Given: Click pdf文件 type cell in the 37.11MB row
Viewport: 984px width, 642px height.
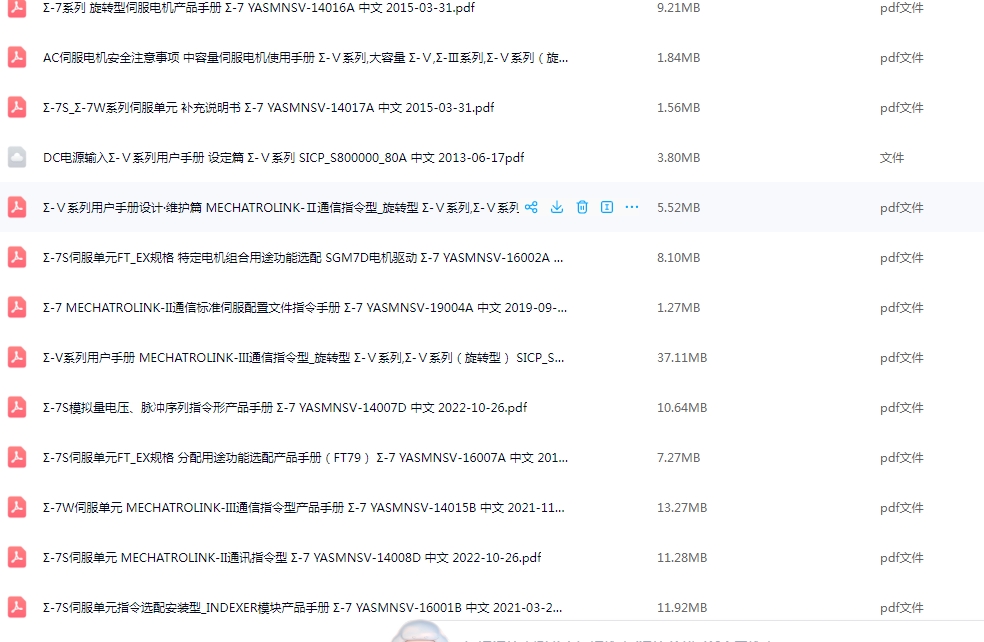Looking at the screenshot, I should tap(902, 358).
